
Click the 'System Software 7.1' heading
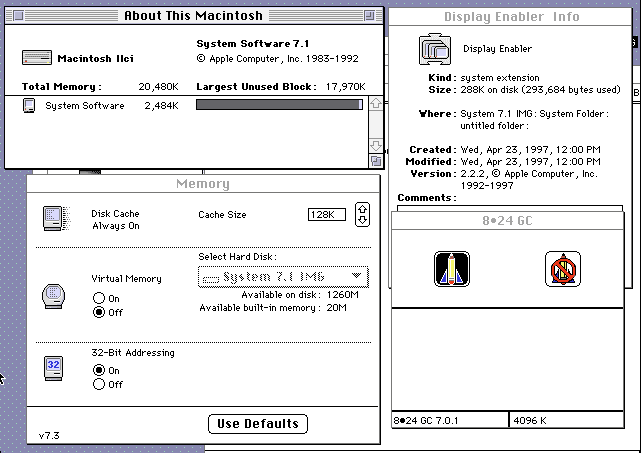[253, 44]
